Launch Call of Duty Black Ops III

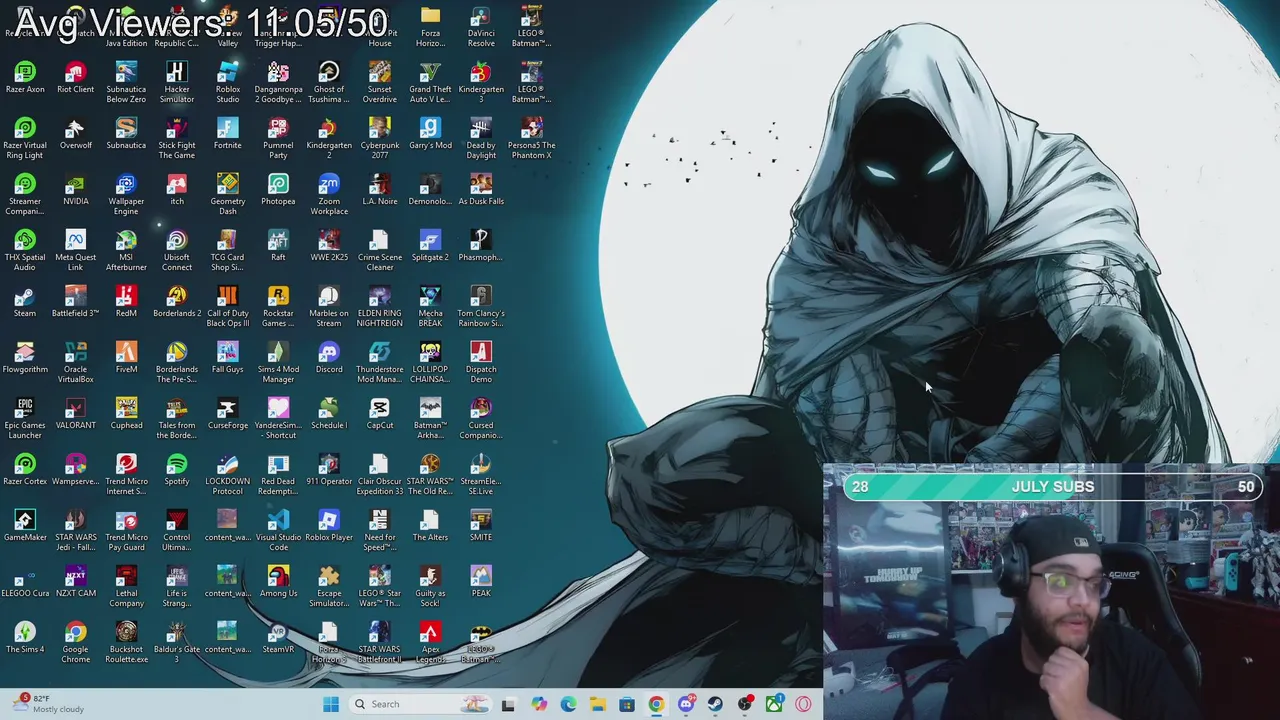coord(228,307)
